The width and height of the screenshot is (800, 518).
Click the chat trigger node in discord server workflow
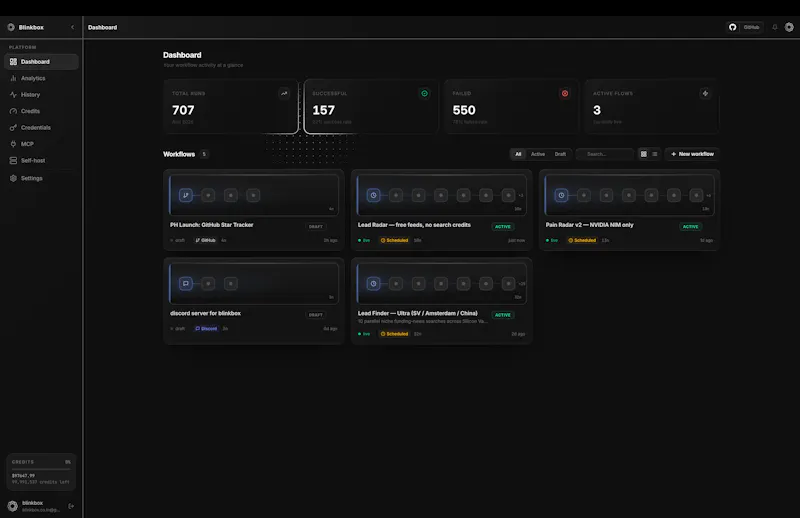click(186, 283)
